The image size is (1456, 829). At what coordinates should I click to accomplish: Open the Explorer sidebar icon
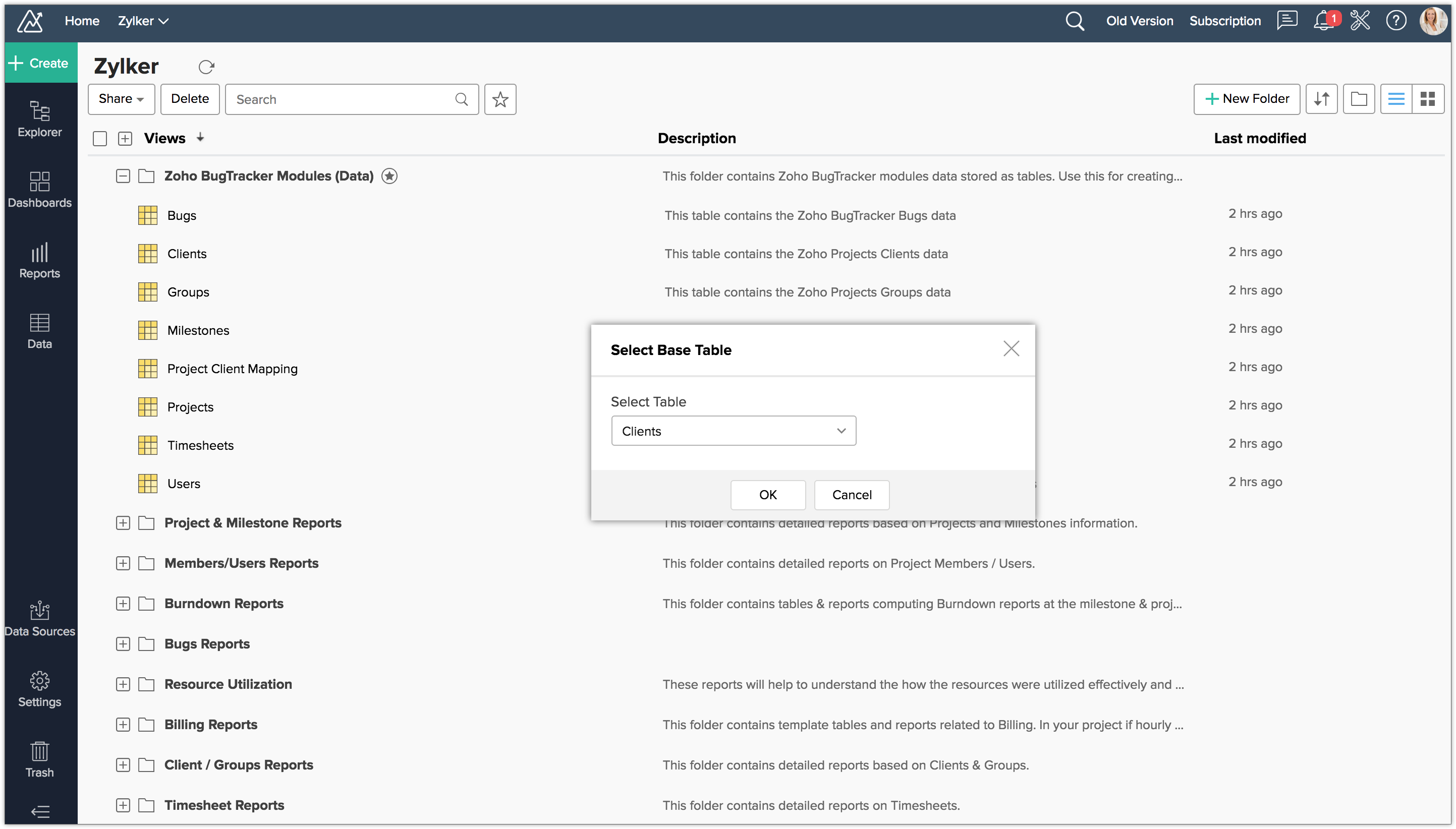(x=39, y=119)
